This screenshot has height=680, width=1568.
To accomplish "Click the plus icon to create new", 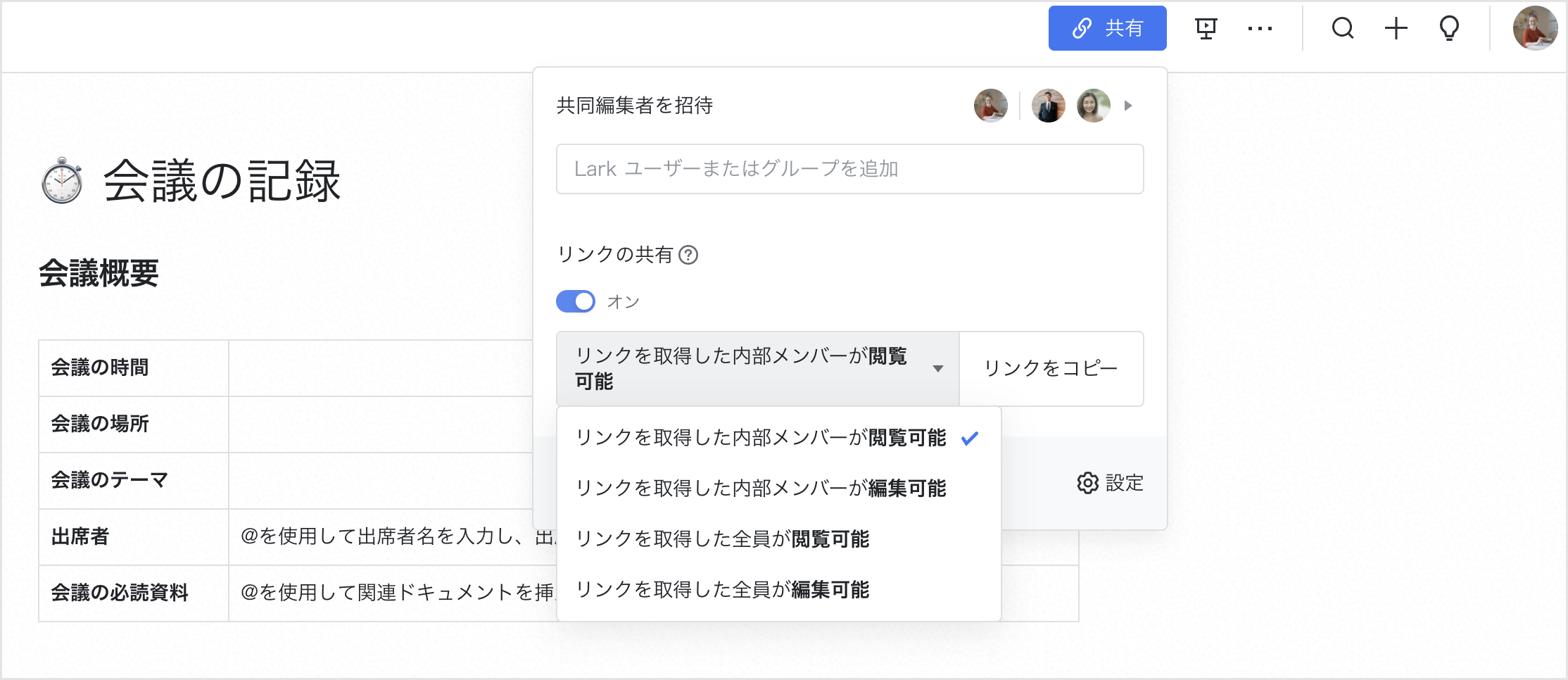I will 1396,29.
